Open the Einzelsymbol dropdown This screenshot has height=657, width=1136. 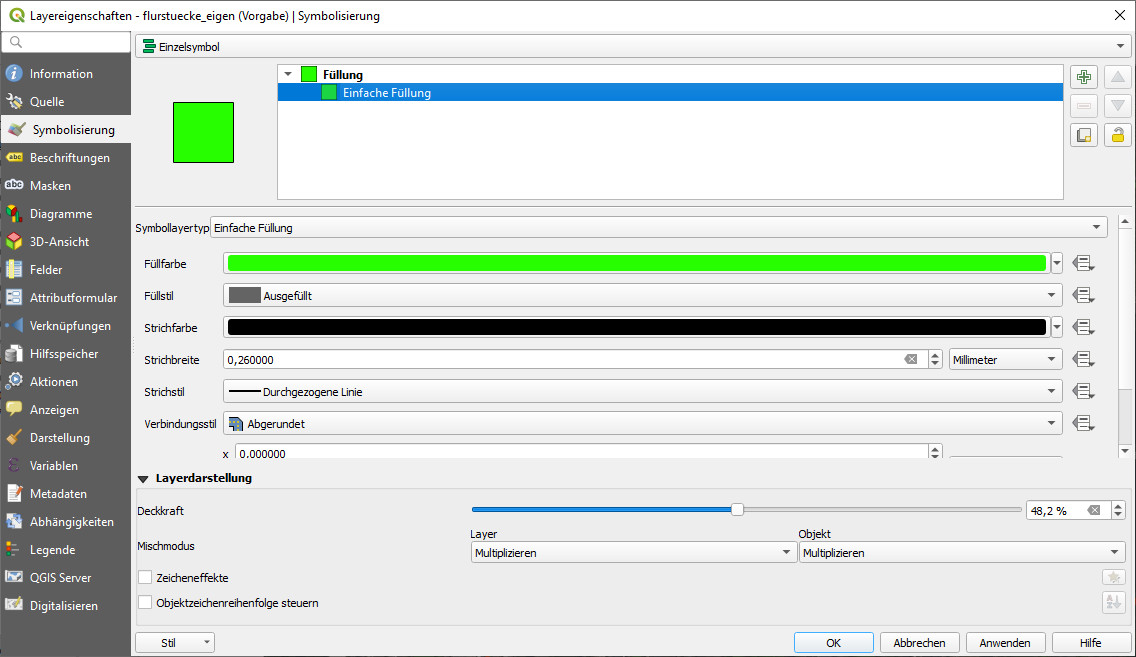click(x=1123, y=45)
